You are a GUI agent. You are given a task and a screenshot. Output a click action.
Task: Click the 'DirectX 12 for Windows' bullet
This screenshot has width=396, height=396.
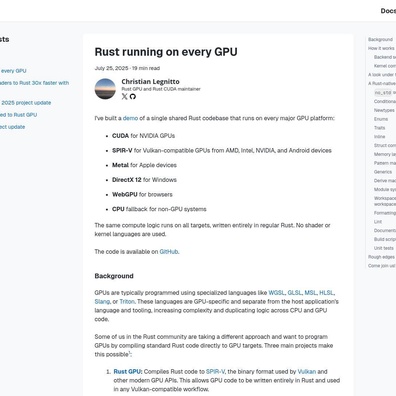(144, 180)
